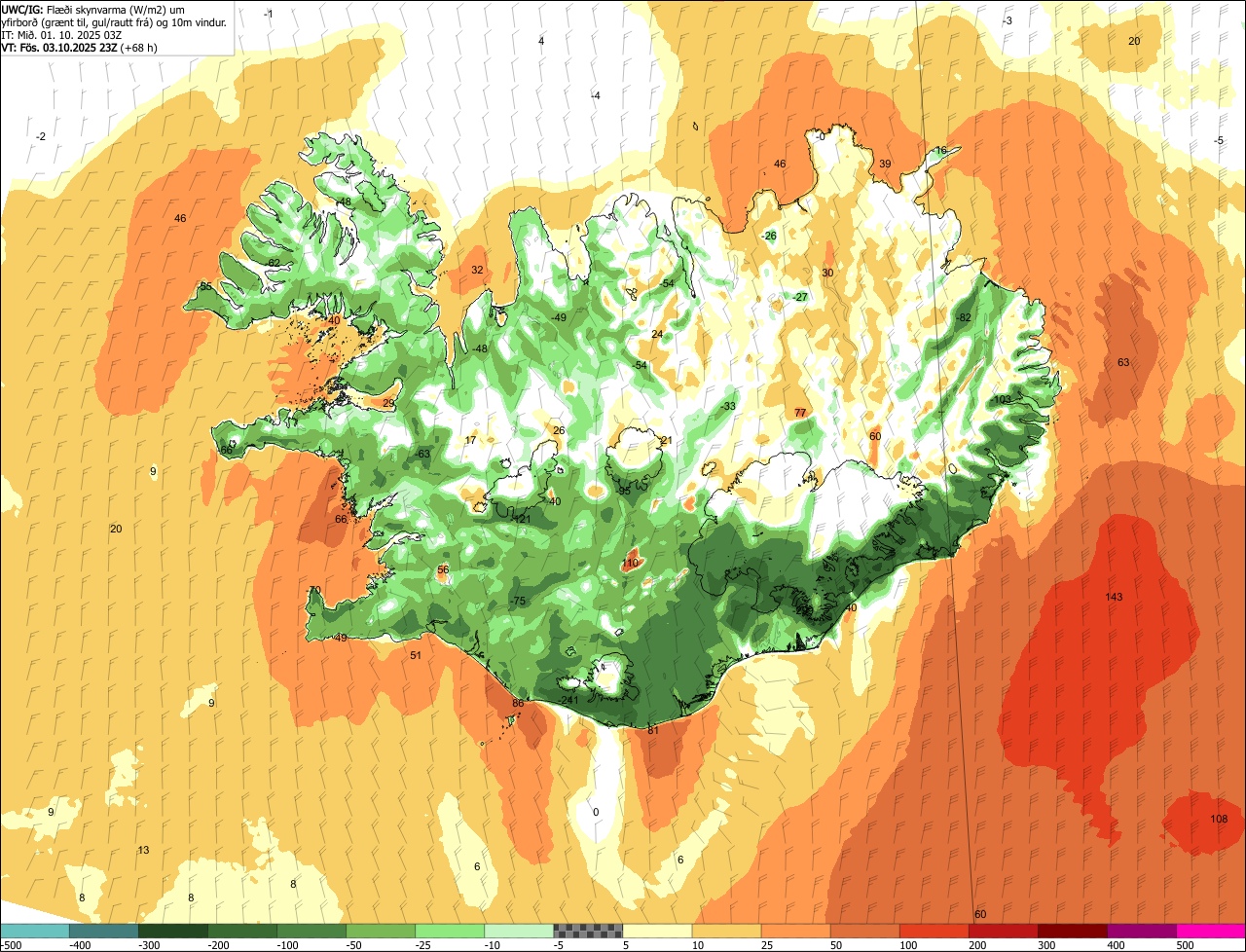Click the map value '13' in the southwest ocean
Screen dimensions: 1246x952
(143, 850)
